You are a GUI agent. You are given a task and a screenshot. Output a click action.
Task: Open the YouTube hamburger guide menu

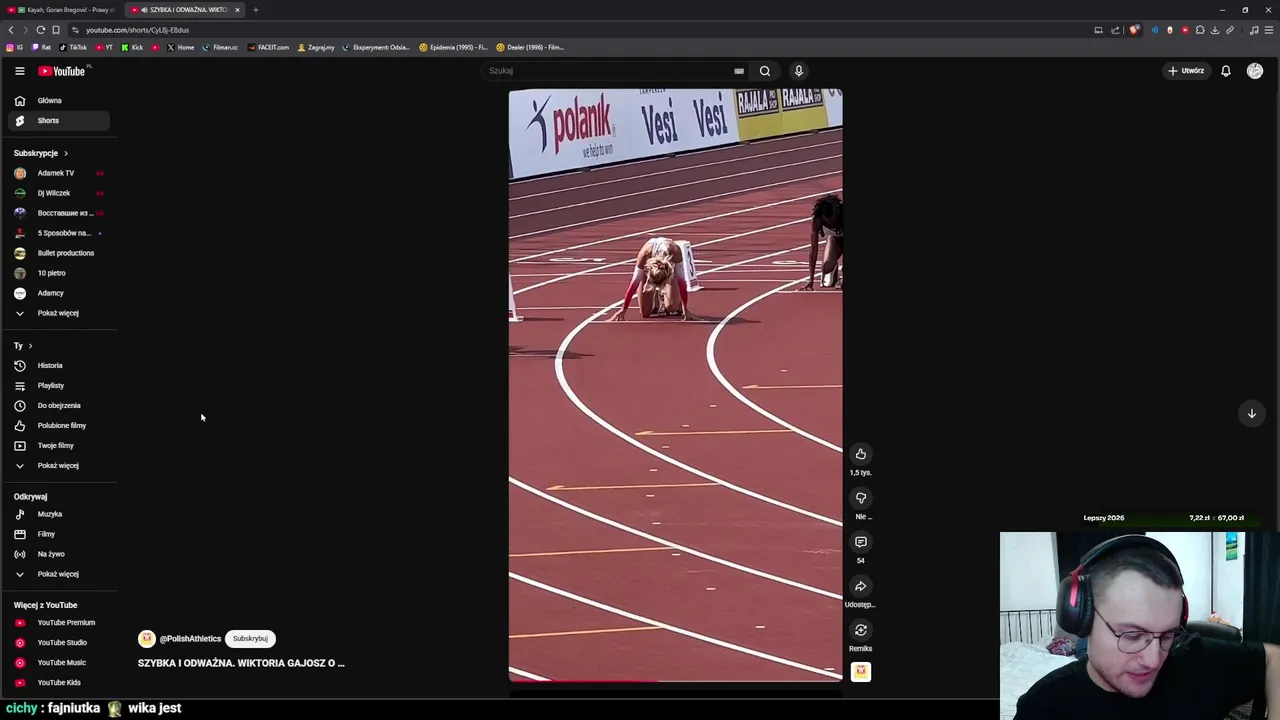click(19, 71)
